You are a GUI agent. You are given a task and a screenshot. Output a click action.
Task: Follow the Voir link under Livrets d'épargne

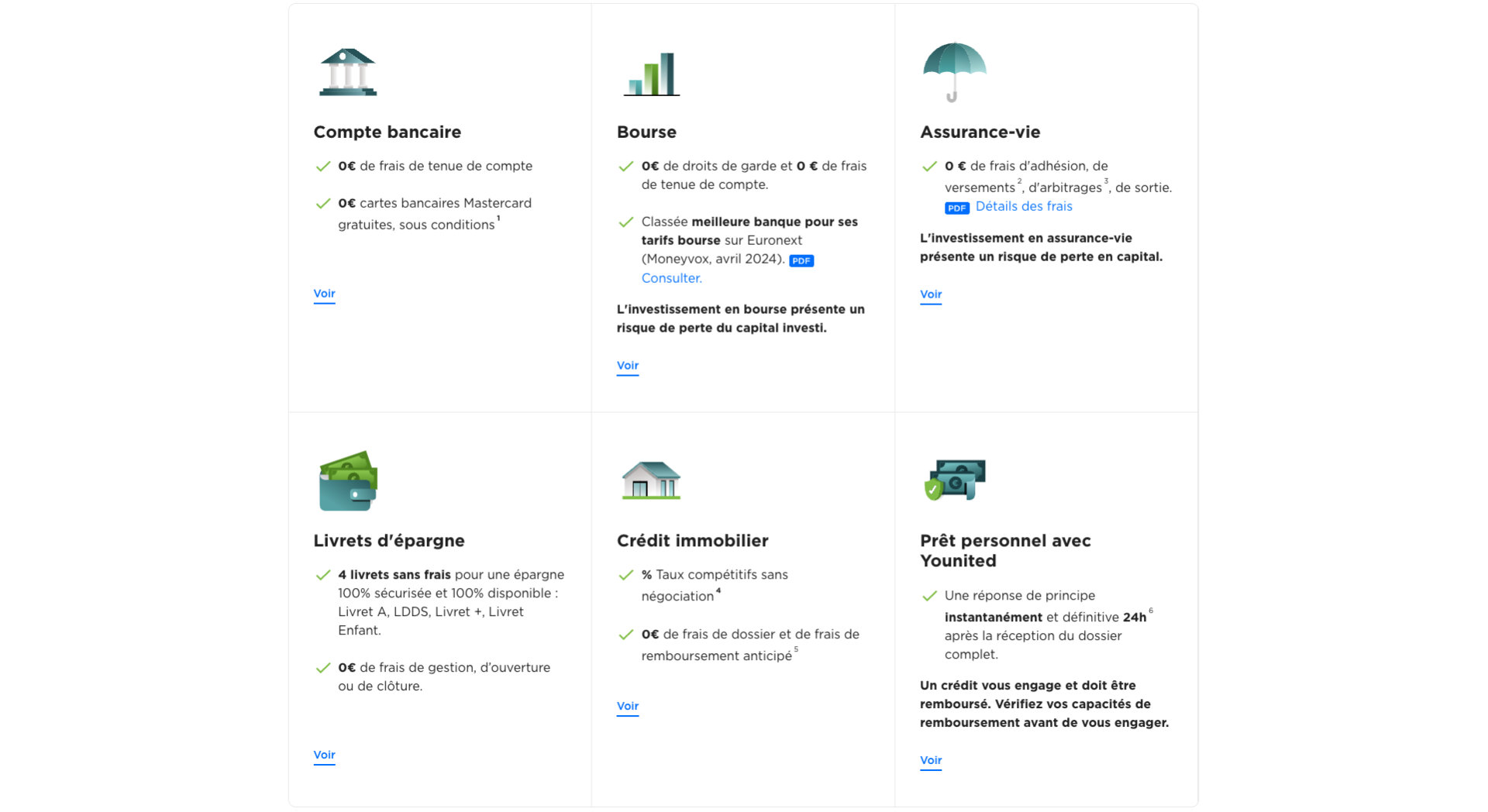pos(324,755)
